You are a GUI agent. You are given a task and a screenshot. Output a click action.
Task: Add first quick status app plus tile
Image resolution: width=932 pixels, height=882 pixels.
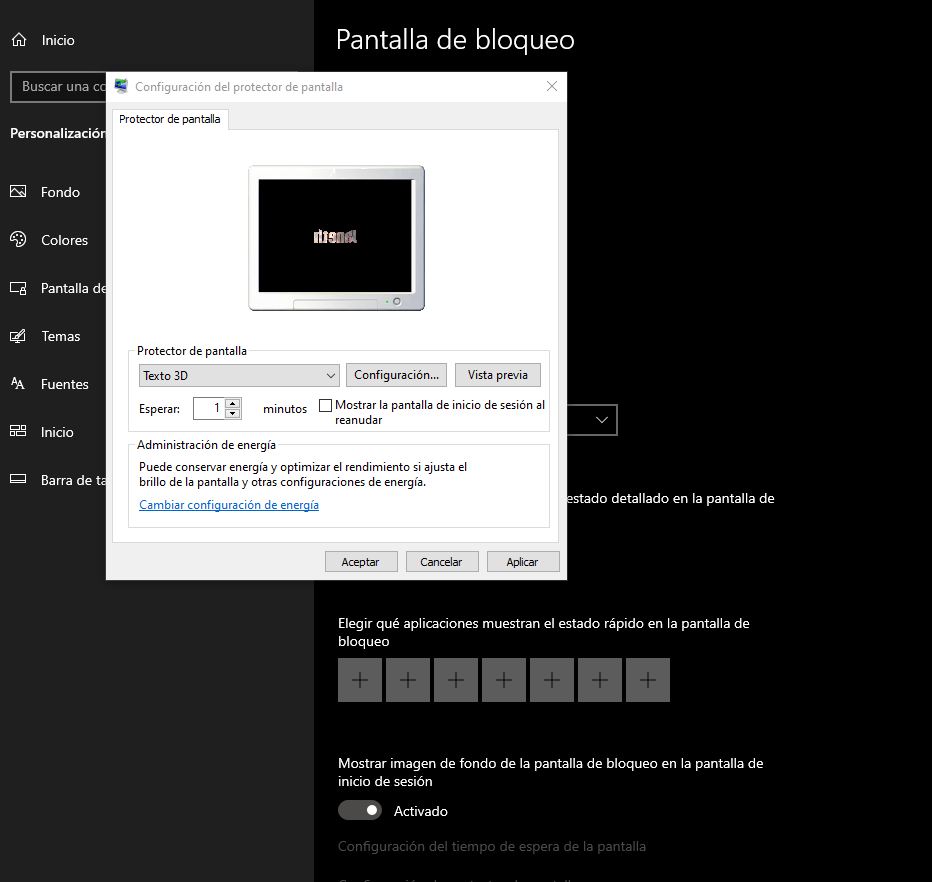tap(360, 680)
